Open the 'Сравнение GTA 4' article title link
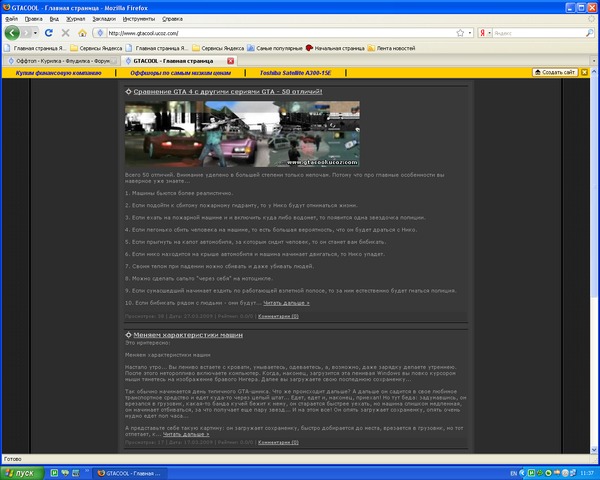The width and height of the screenshot is (600, 480). pyautogui.click(x=228, y=92)
